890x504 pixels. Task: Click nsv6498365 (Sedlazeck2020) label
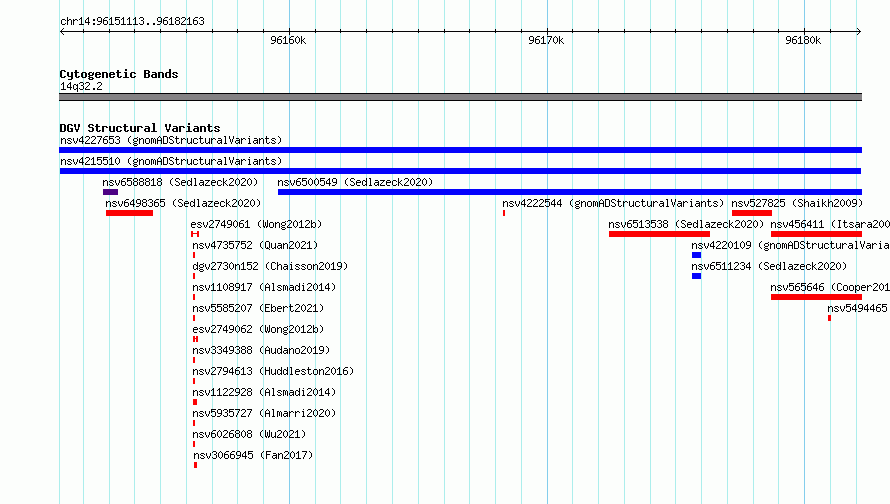click(x=183, y=203)
